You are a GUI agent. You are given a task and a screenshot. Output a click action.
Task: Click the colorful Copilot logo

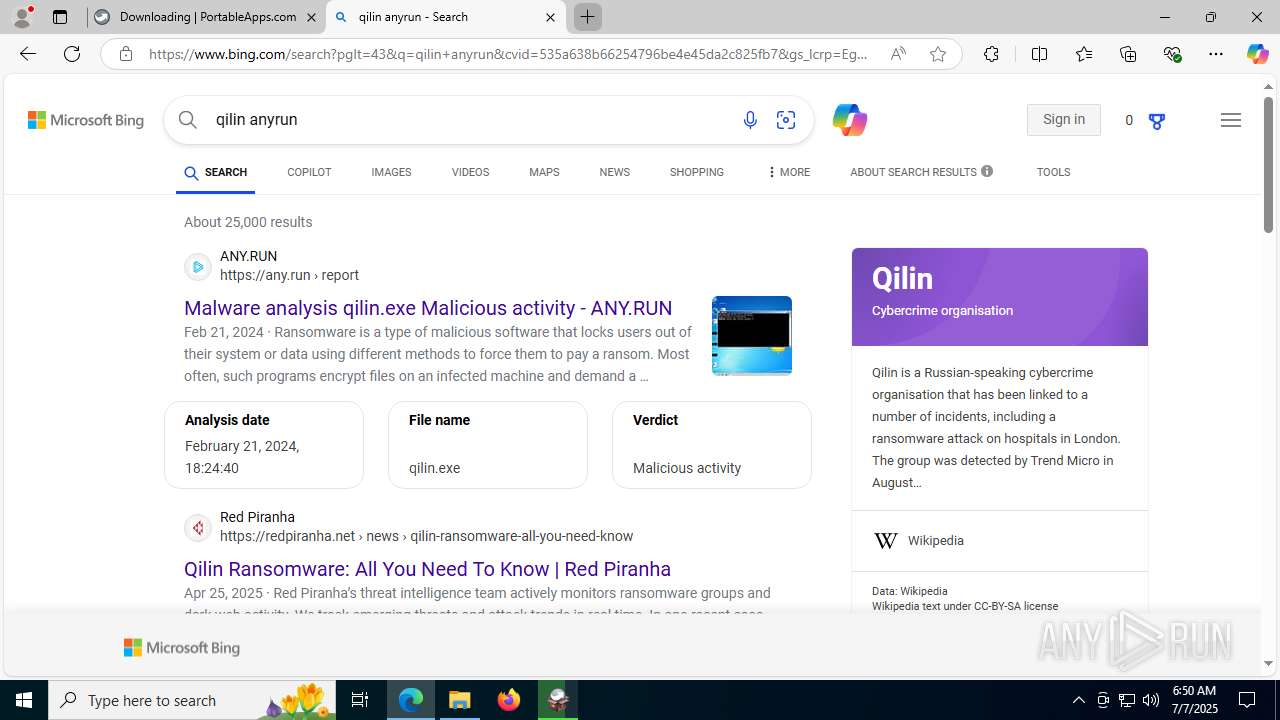point(849,120)
